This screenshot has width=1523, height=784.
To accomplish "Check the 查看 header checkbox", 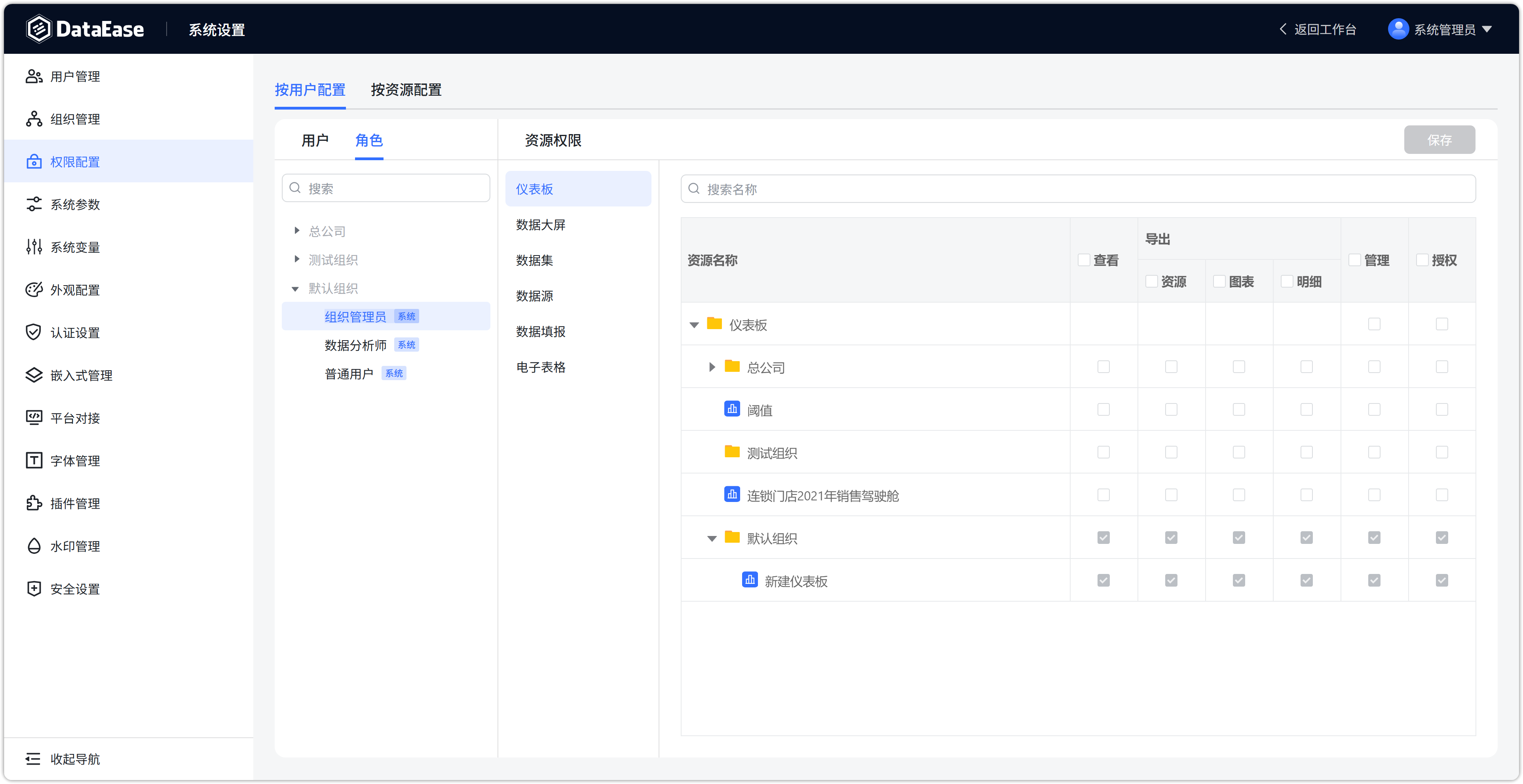I will pyautogui.click(x=1084, y=260).
